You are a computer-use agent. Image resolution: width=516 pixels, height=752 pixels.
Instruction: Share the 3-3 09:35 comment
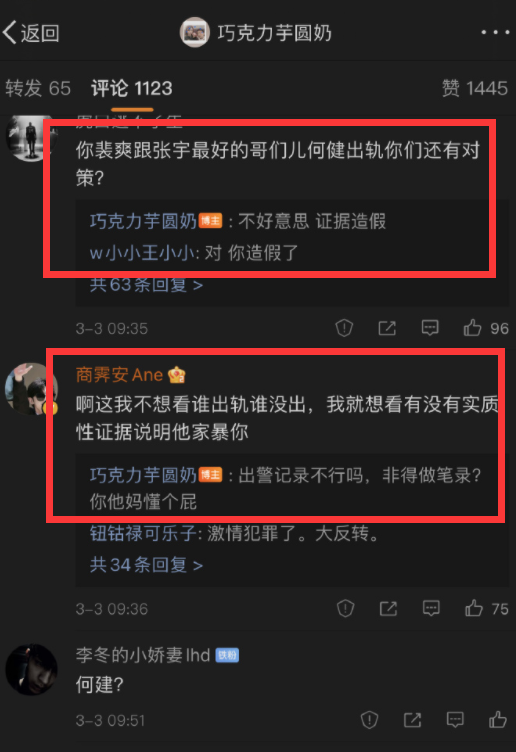point(387,328)
